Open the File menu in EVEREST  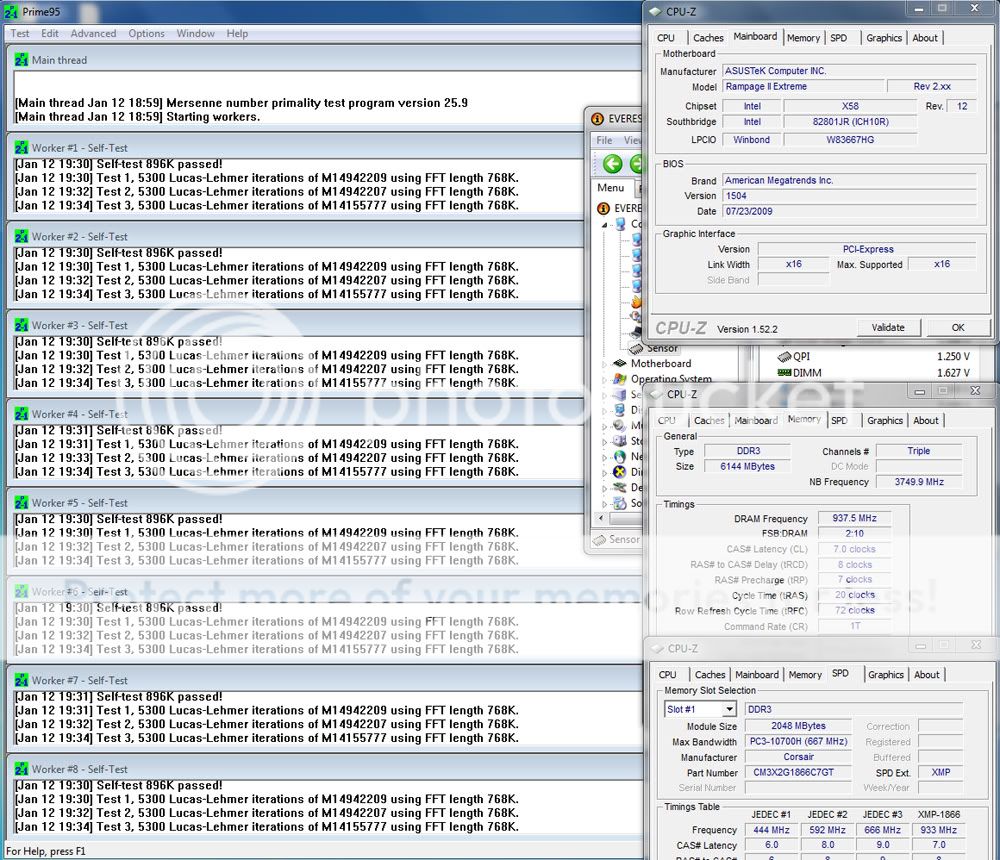tap(605, 140)
